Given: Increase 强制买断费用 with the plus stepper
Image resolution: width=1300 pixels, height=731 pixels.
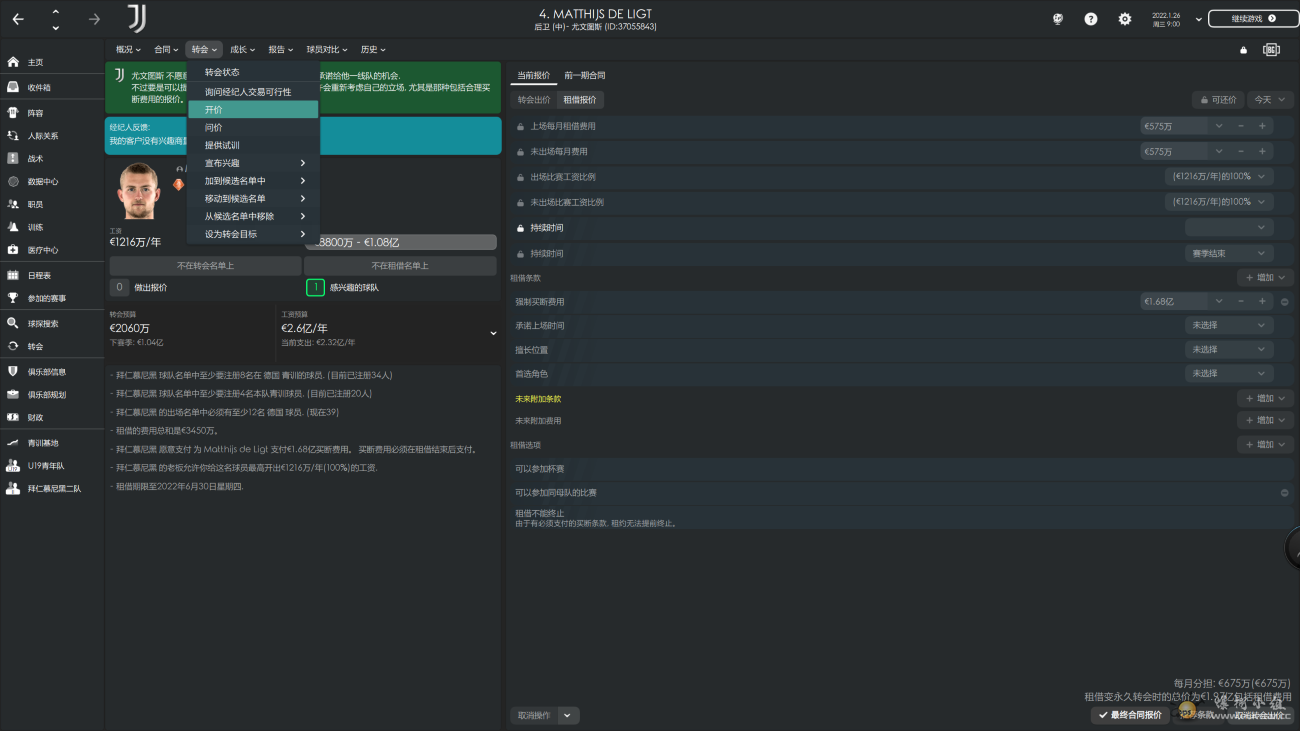Looking at the screenshot, I should coord(1262,301).
